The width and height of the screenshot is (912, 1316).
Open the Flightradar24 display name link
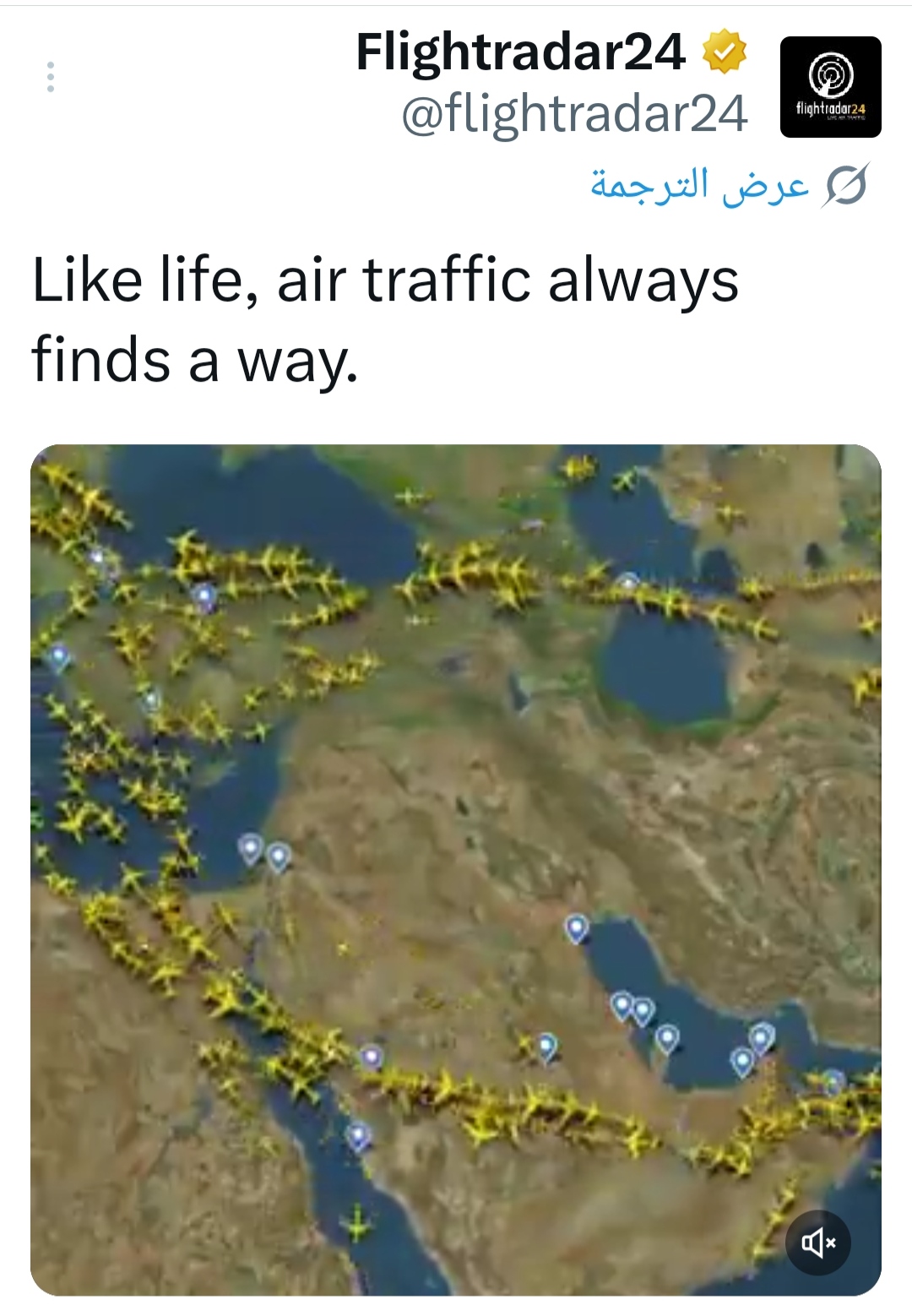520,52
